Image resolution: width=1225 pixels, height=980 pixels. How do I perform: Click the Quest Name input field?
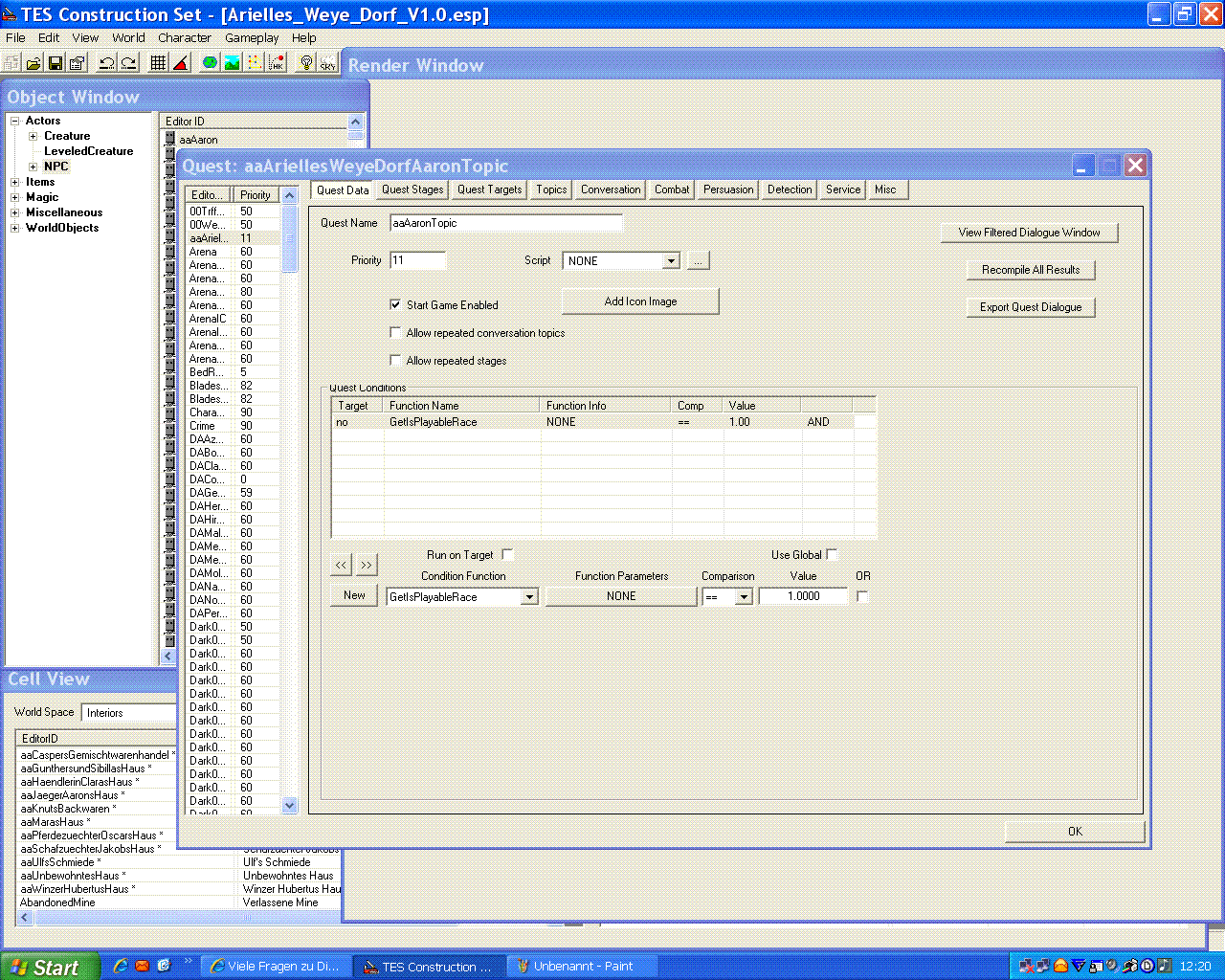click(505, 223)
